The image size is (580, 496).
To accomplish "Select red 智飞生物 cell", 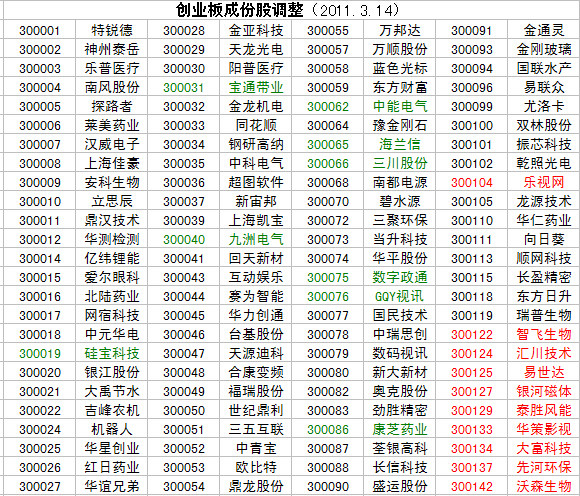I will (x=544, y=334).
